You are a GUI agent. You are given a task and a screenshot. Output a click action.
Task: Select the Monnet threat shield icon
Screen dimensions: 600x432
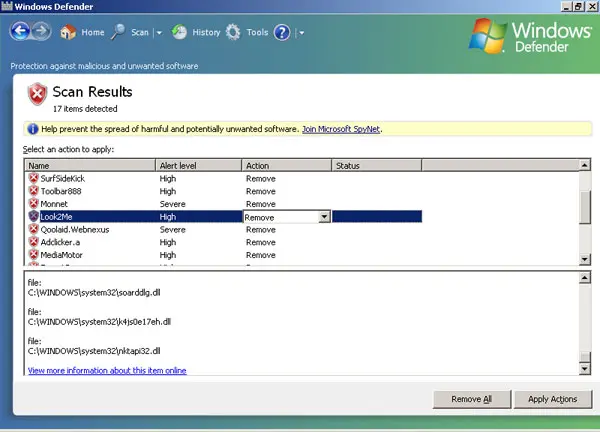[34, 204]
